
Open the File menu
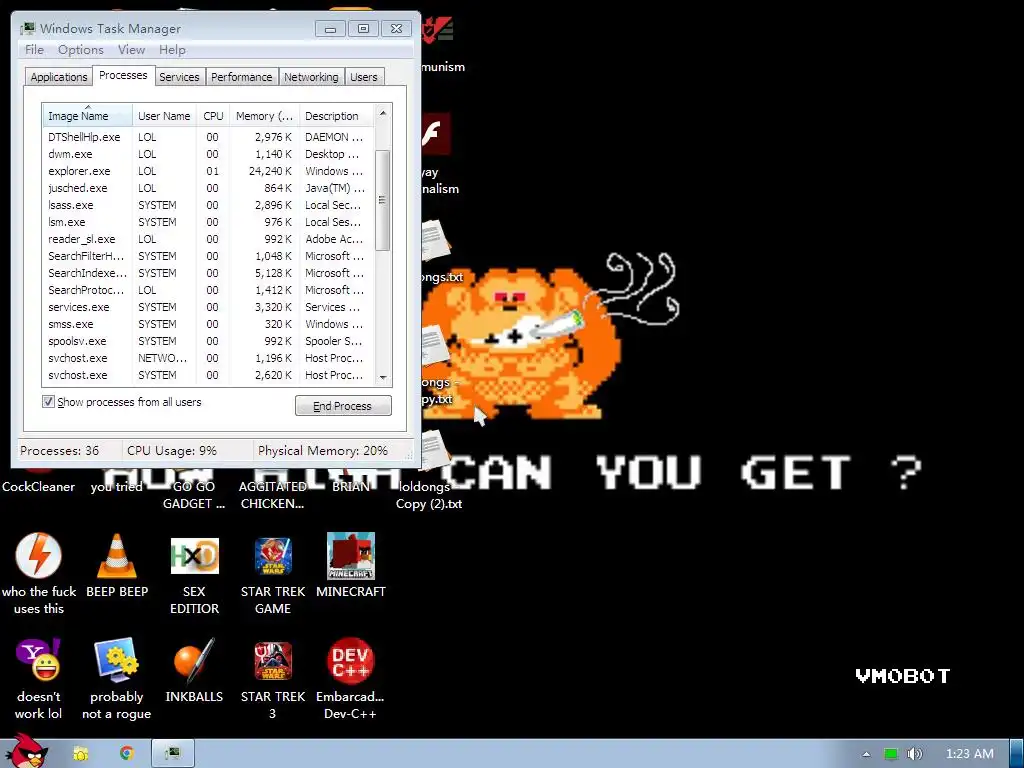point(35,50)
